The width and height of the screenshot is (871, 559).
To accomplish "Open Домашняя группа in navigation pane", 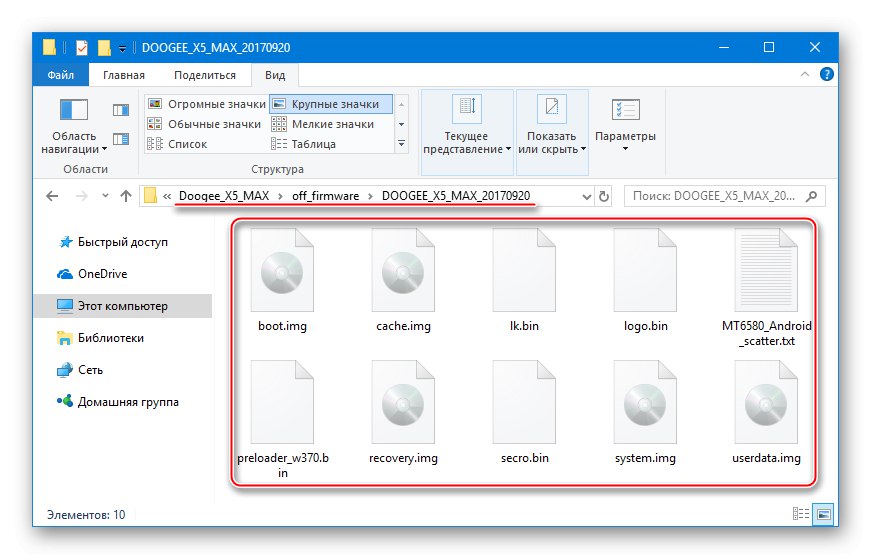I will pos(117,402).
